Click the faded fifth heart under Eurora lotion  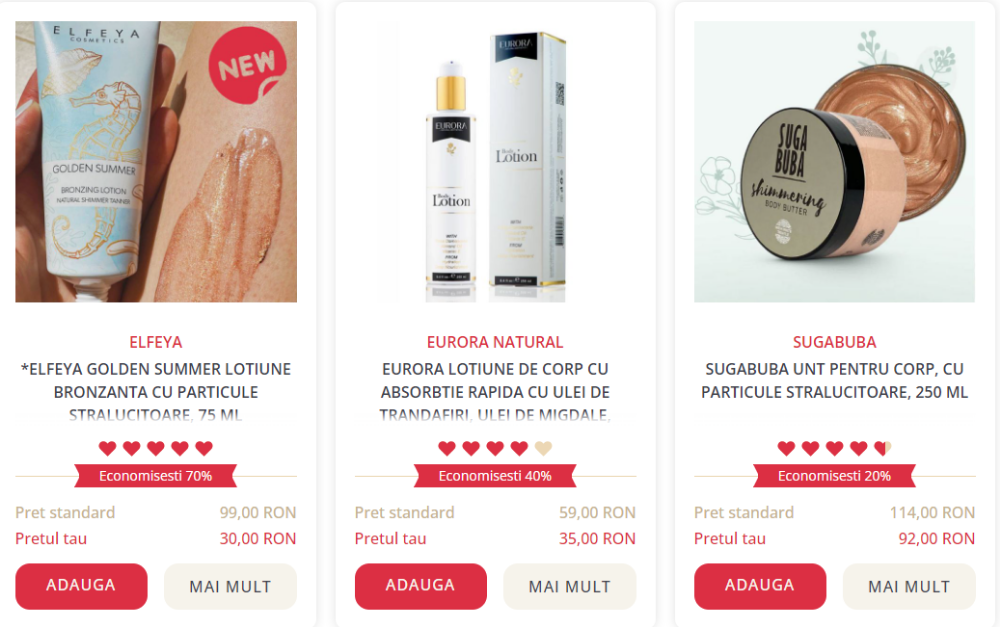coord(543,448)
